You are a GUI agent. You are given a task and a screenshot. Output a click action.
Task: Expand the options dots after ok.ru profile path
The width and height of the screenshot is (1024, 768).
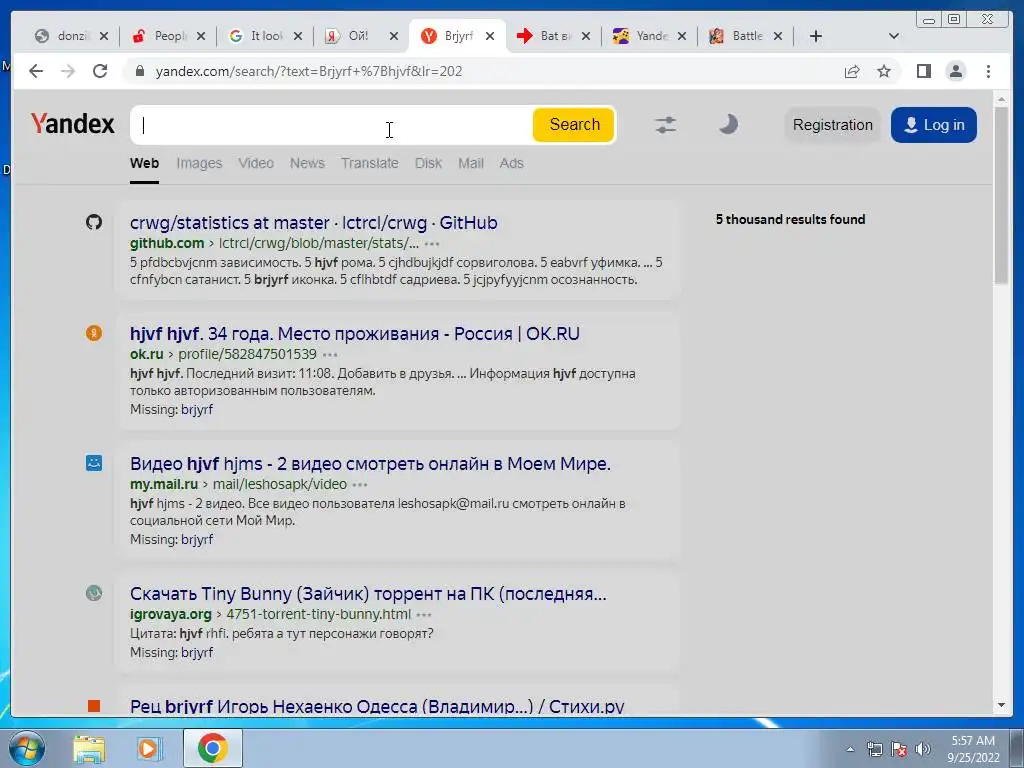tap(330, 355)
